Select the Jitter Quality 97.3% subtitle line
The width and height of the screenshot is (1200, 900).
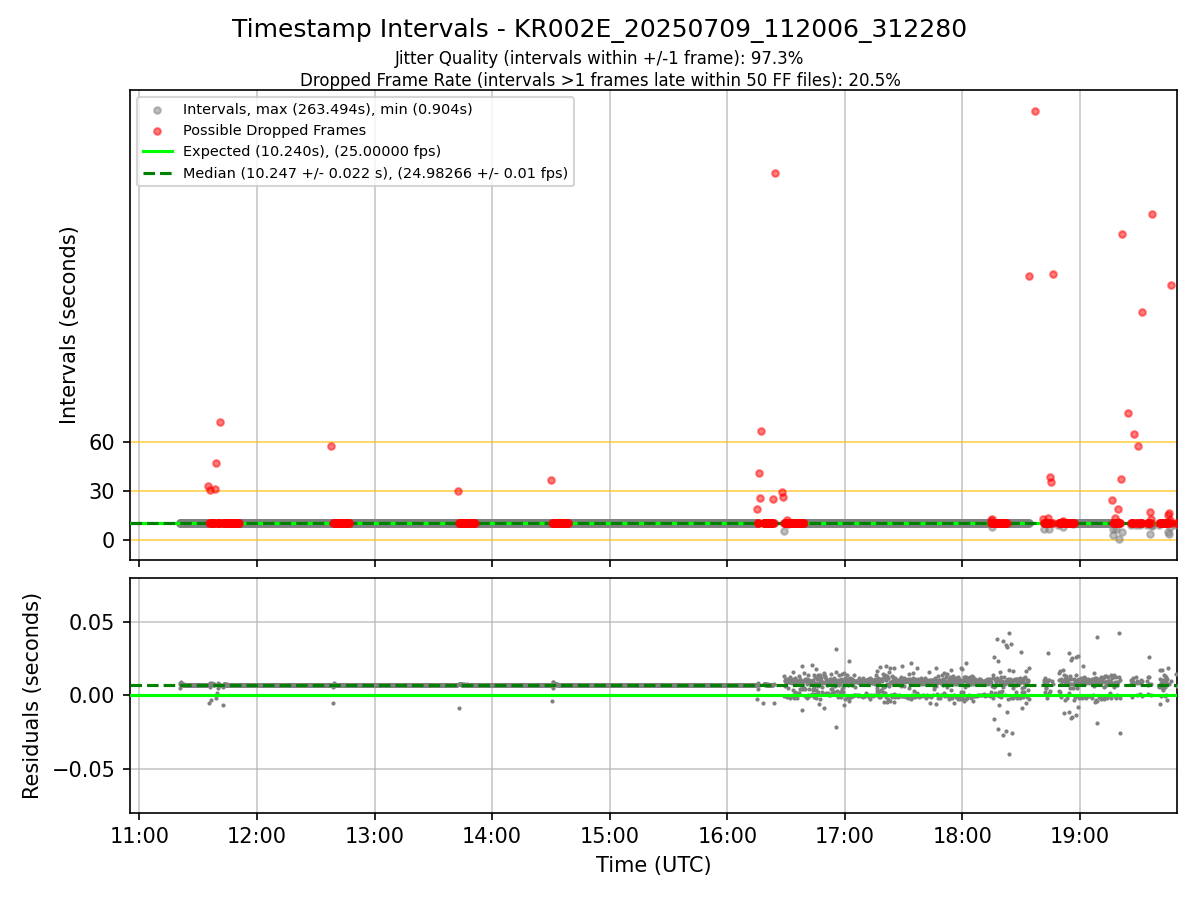click(x=599, y=58)
